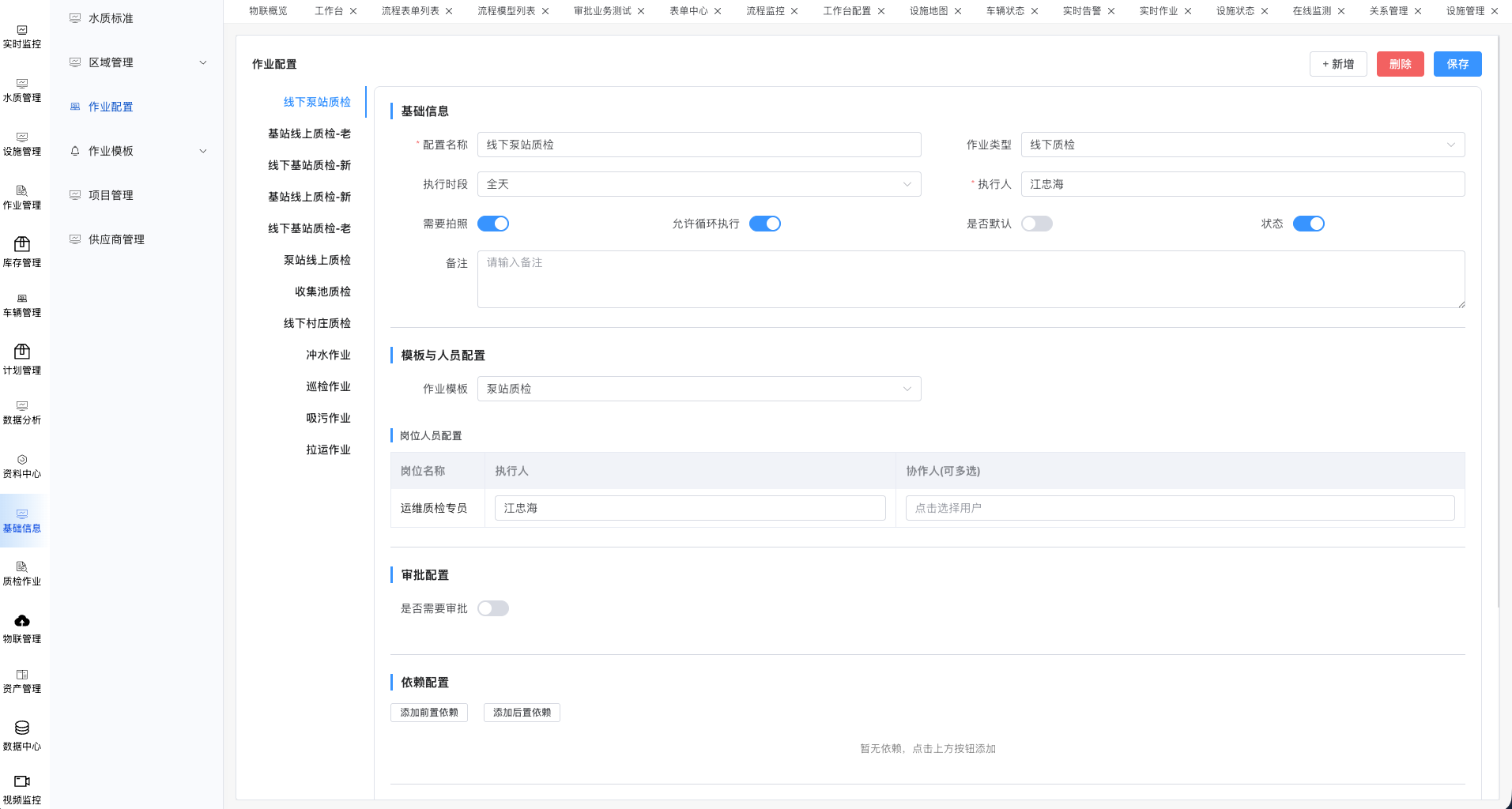
Task: Switch to the 设施地图 tab
Action: point(928,11)
